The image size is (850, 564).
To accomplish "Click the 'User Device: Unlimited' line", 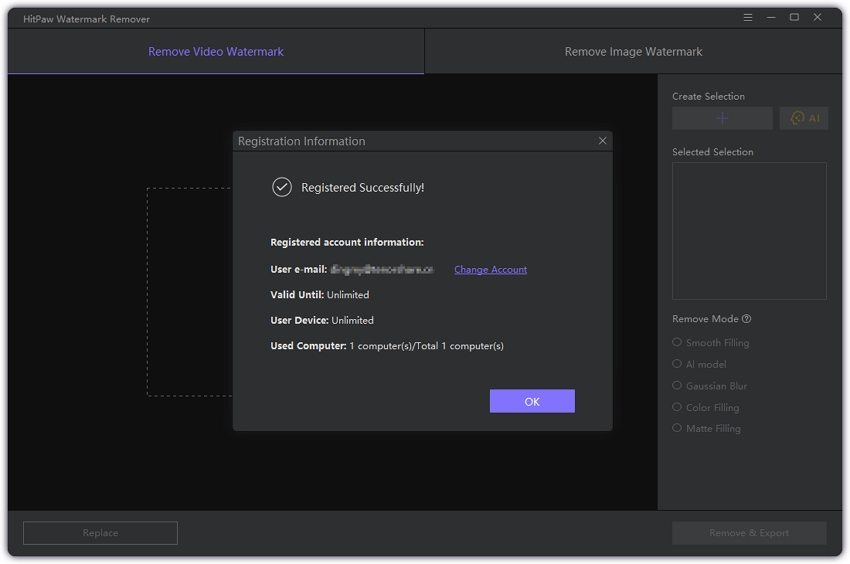I will 322,320.
